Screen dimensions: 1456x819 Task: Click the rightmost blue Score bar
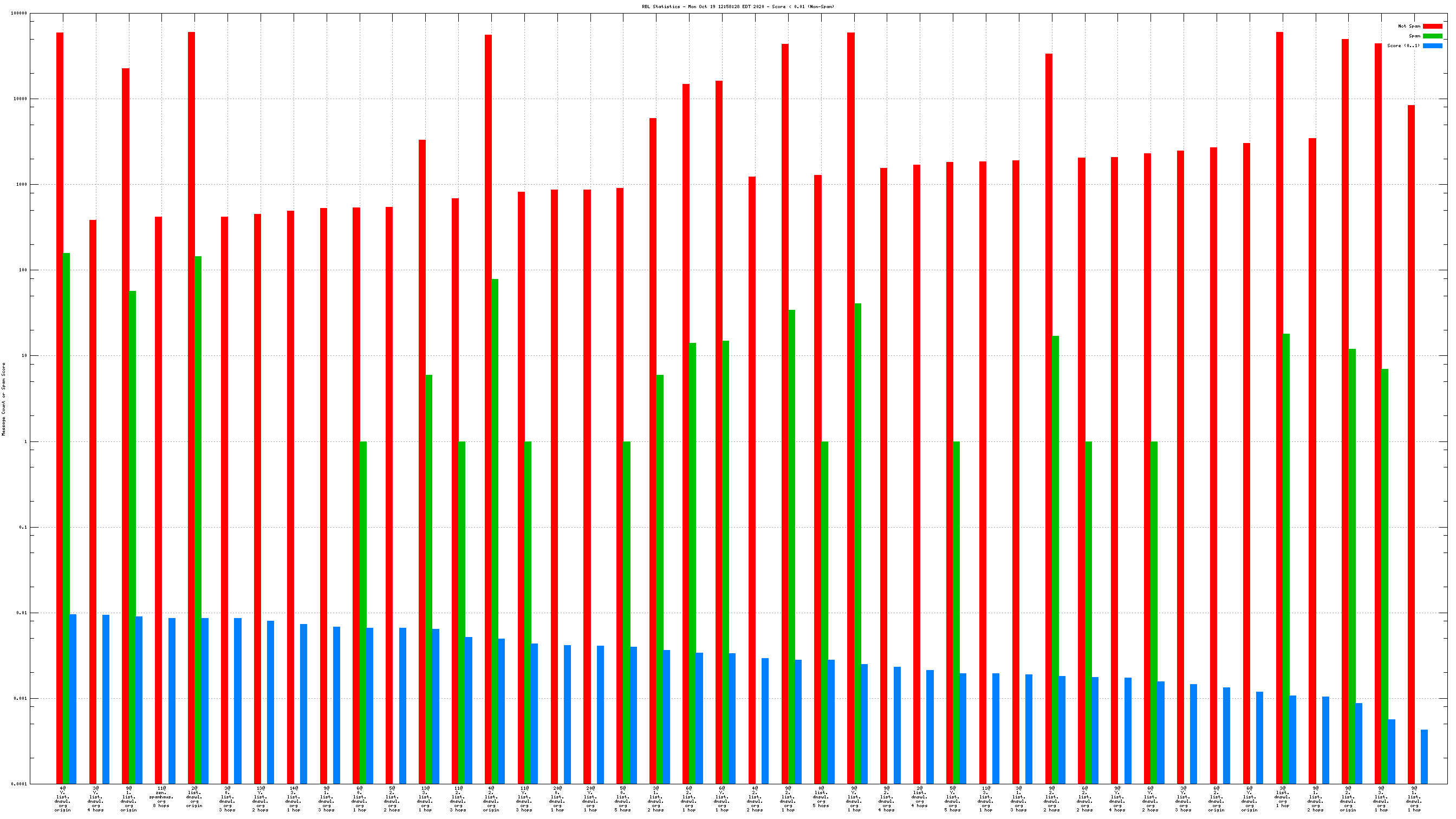point(1424,756)
